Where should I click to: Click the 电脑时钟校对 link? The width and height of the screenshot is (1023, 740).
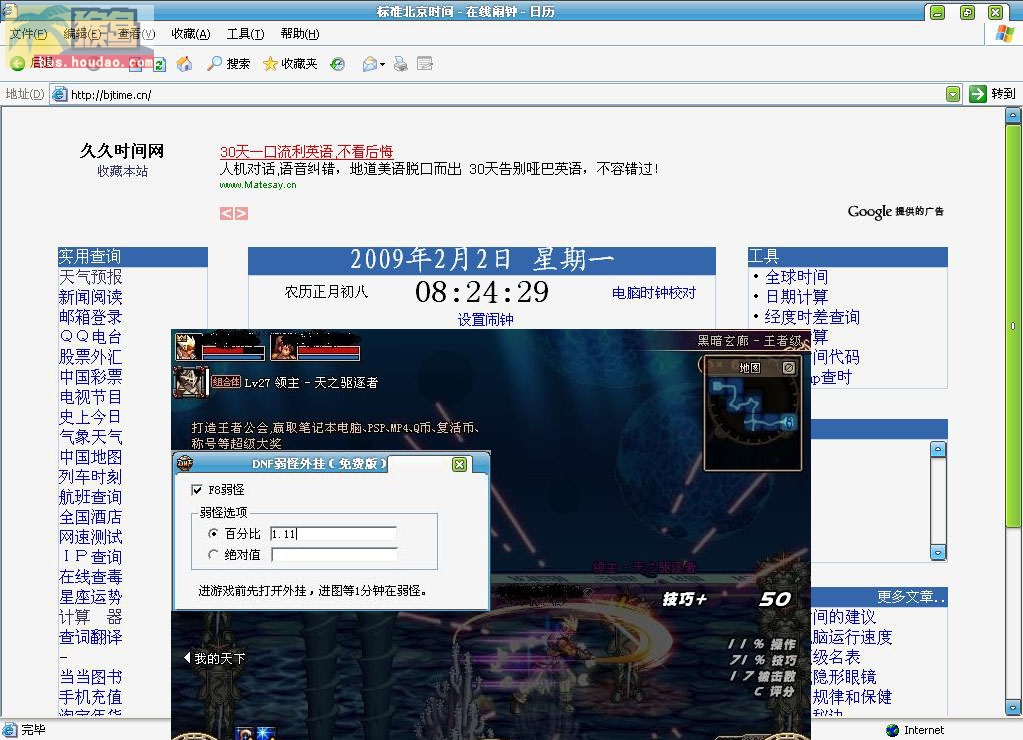coord(654,293)
